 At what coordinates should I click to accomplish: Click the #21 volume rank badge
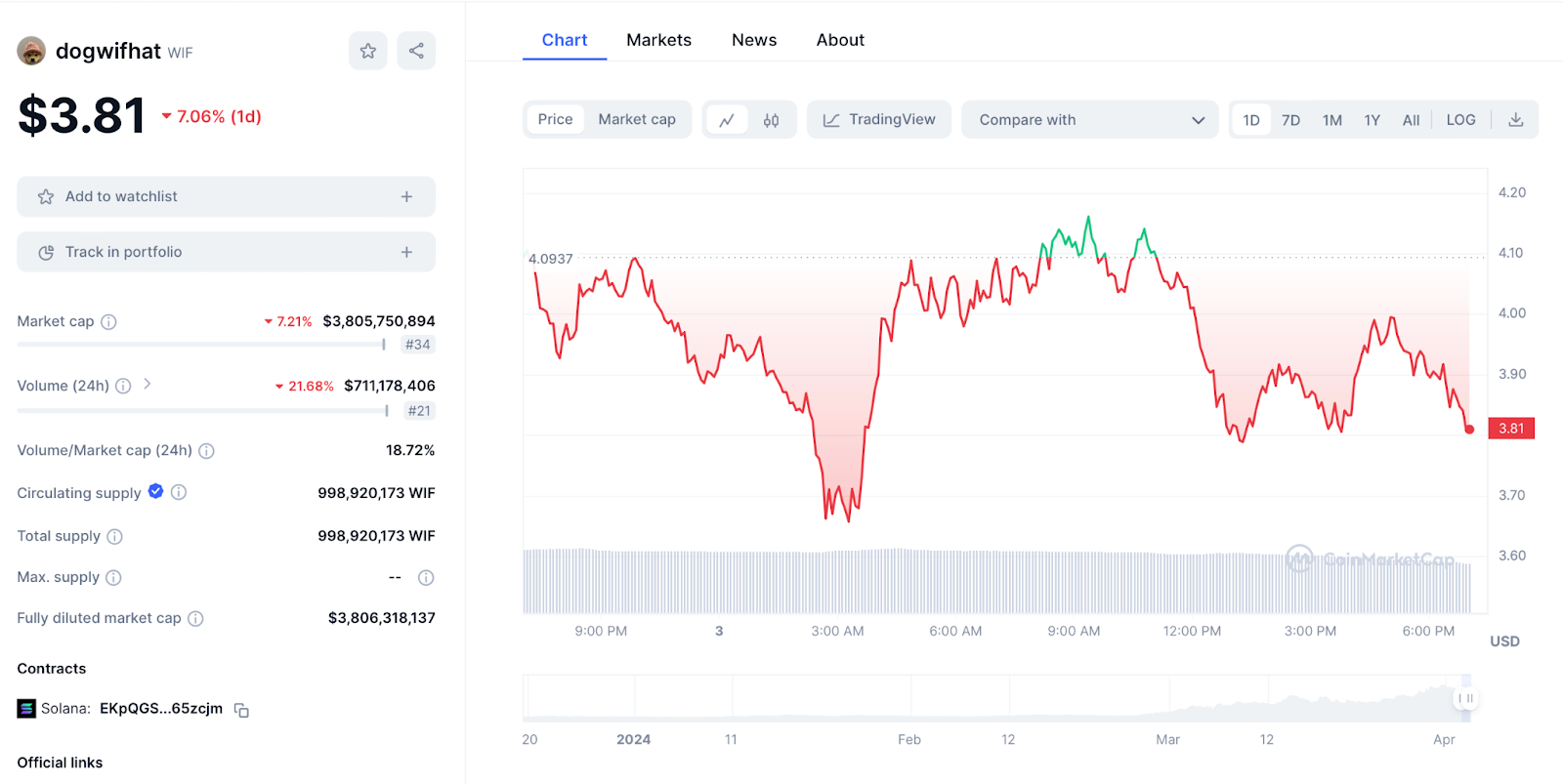point(419,411)
